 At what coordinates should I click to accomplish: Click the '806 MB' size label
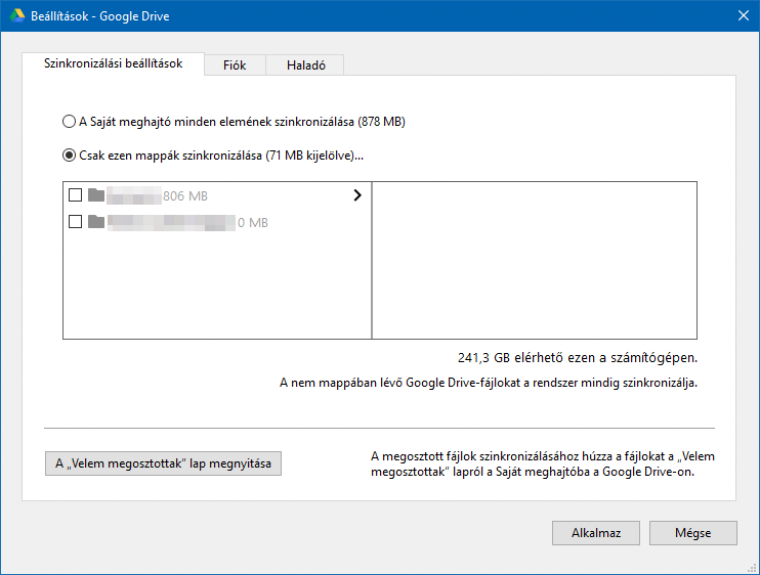point(185,196)
